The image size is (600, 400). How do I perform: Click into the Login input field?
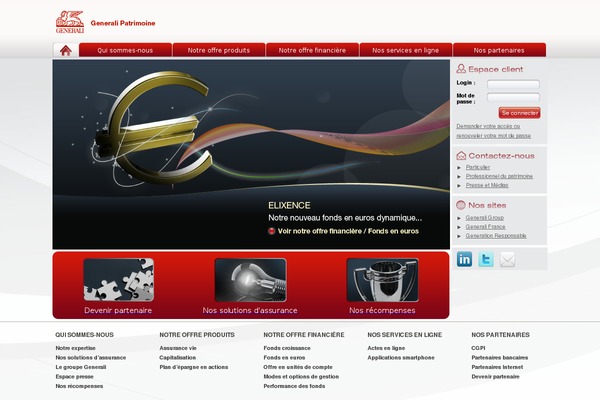513,84
